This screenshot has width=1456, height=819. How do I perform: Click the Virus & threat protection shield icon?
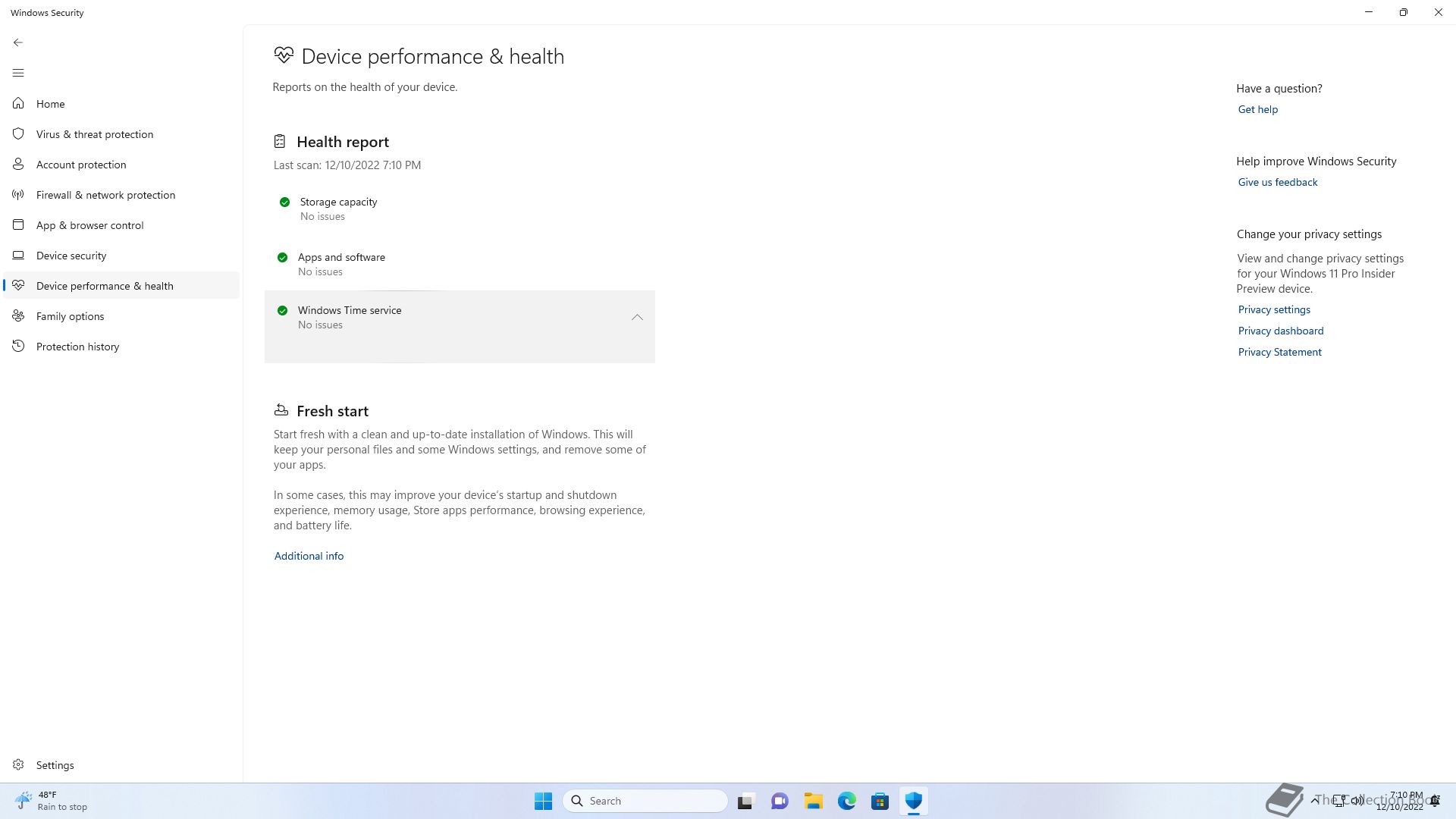(18, 133)
